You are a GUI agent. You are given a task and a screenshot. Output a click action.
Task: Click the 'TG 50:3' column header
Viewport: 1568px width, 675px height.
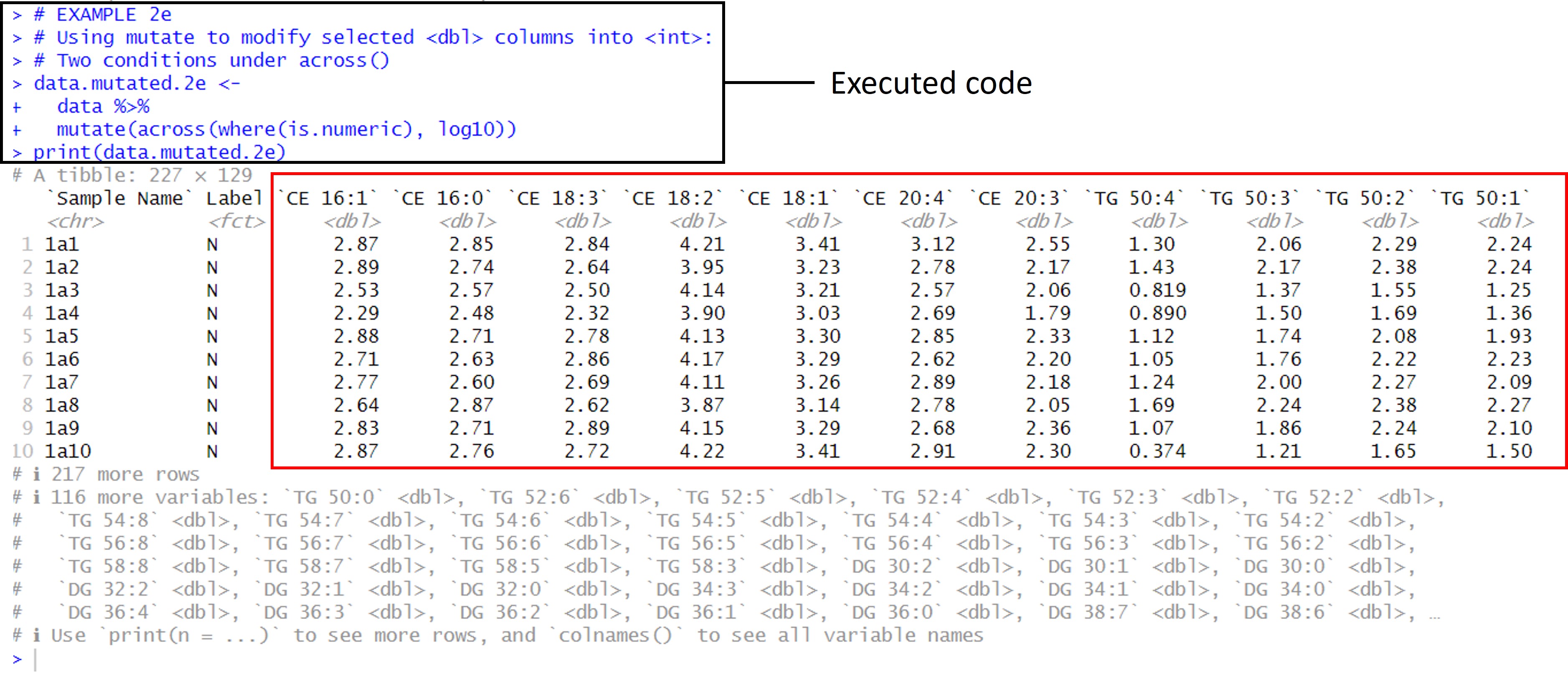coord(1250,199)
